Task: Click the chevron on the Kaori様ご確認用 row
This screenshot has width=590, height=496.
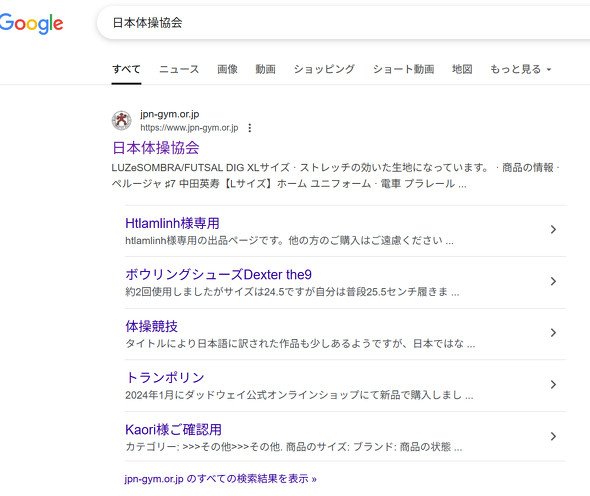Action: (553, 436)
